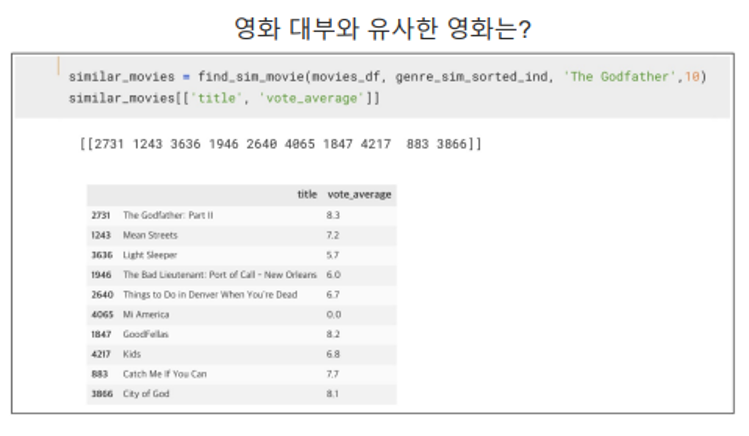Click the printed index array output line
Screen dimensions: 749x436
point(281,144)
